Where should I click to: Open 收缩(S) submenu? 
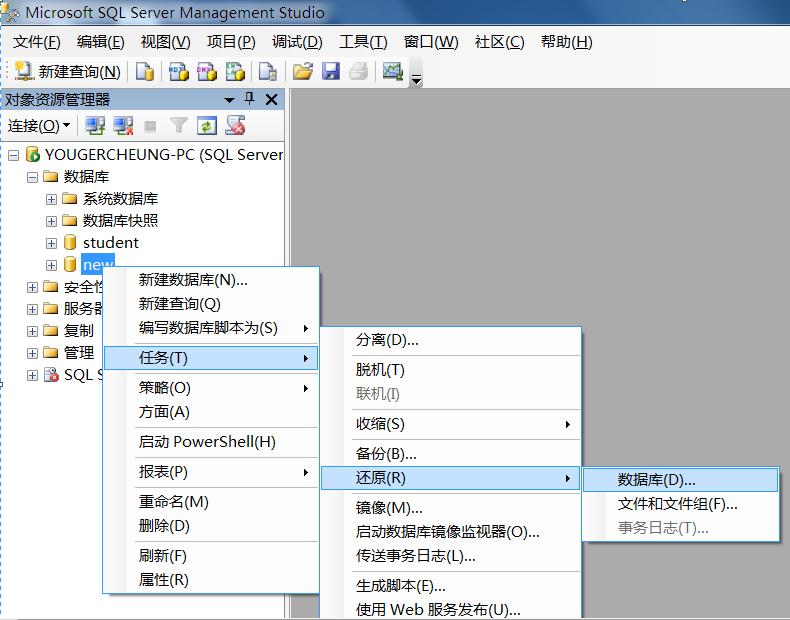click(451, 424)
